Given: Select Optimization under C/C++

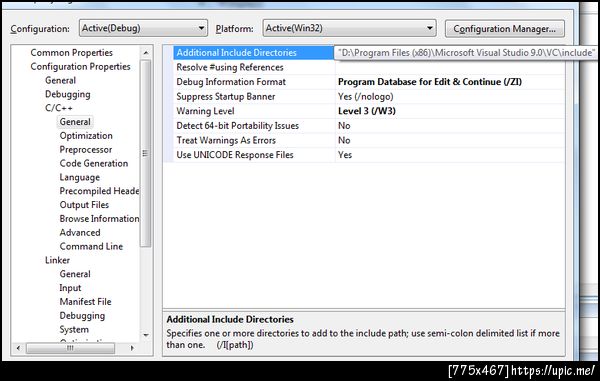Looking at the screenshot, I should click(x=86, y=136).
